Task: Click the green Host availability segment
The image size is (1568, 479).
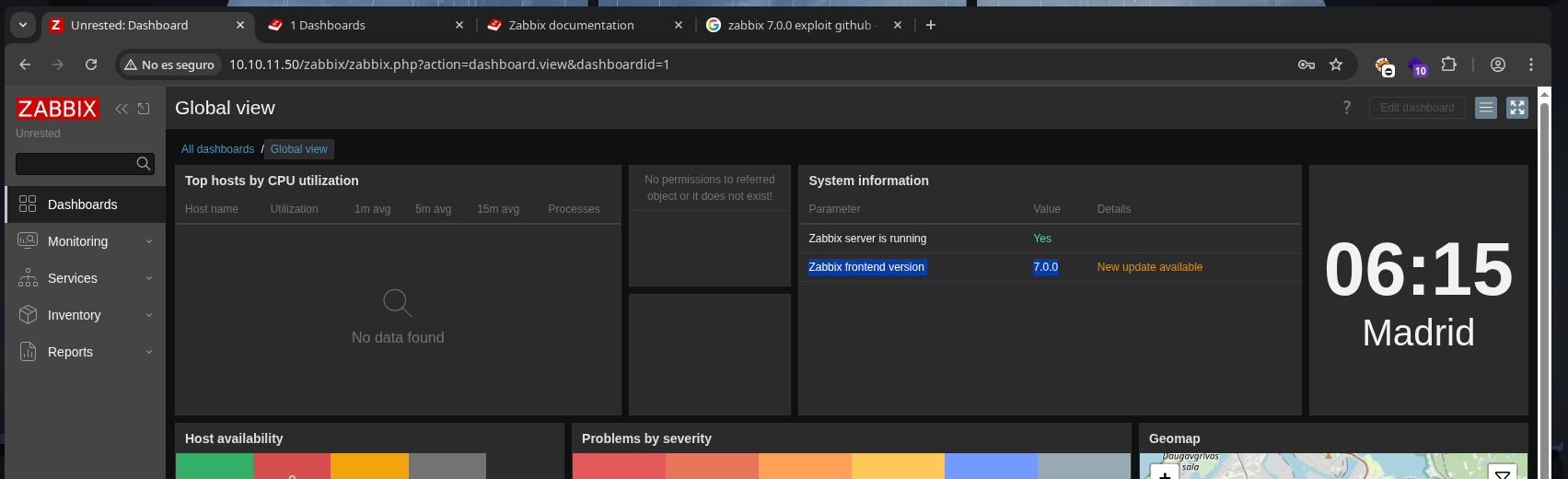Action: click(x=215, y=466)
